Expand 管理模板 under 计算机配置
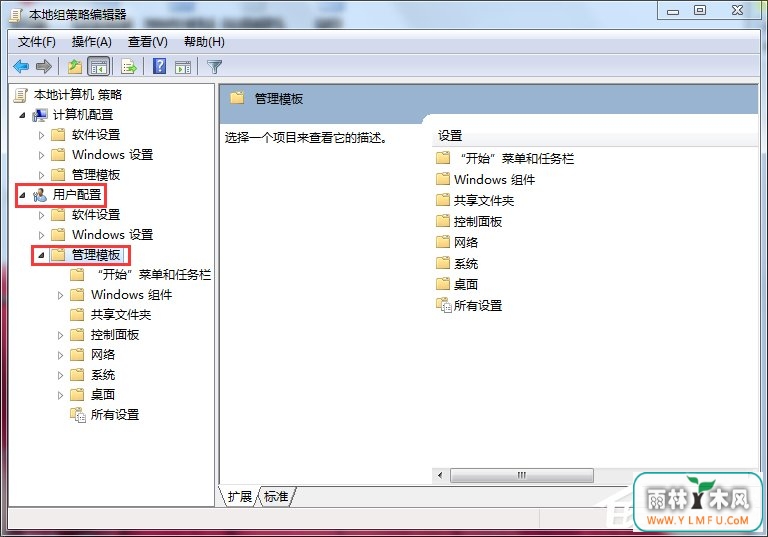 pyautogui.click(x=41, y=175)
